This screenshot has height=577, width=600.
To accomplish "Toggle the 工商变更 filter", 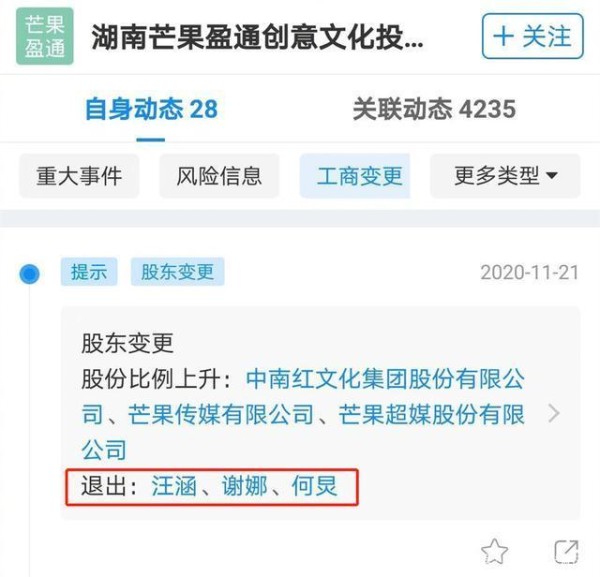I will [355, 176].
